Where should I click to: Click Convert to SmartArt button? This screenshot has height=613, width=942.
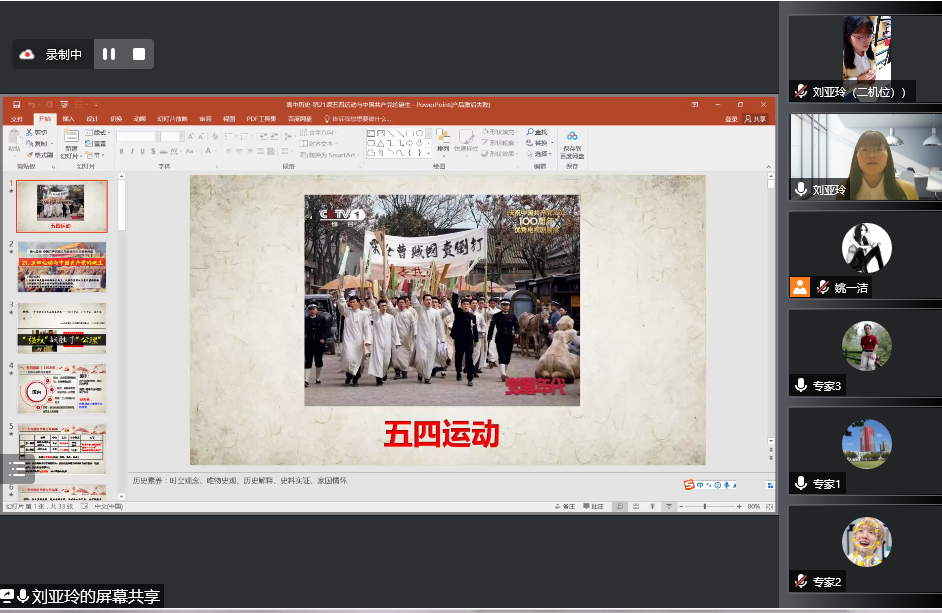(329, 155)
